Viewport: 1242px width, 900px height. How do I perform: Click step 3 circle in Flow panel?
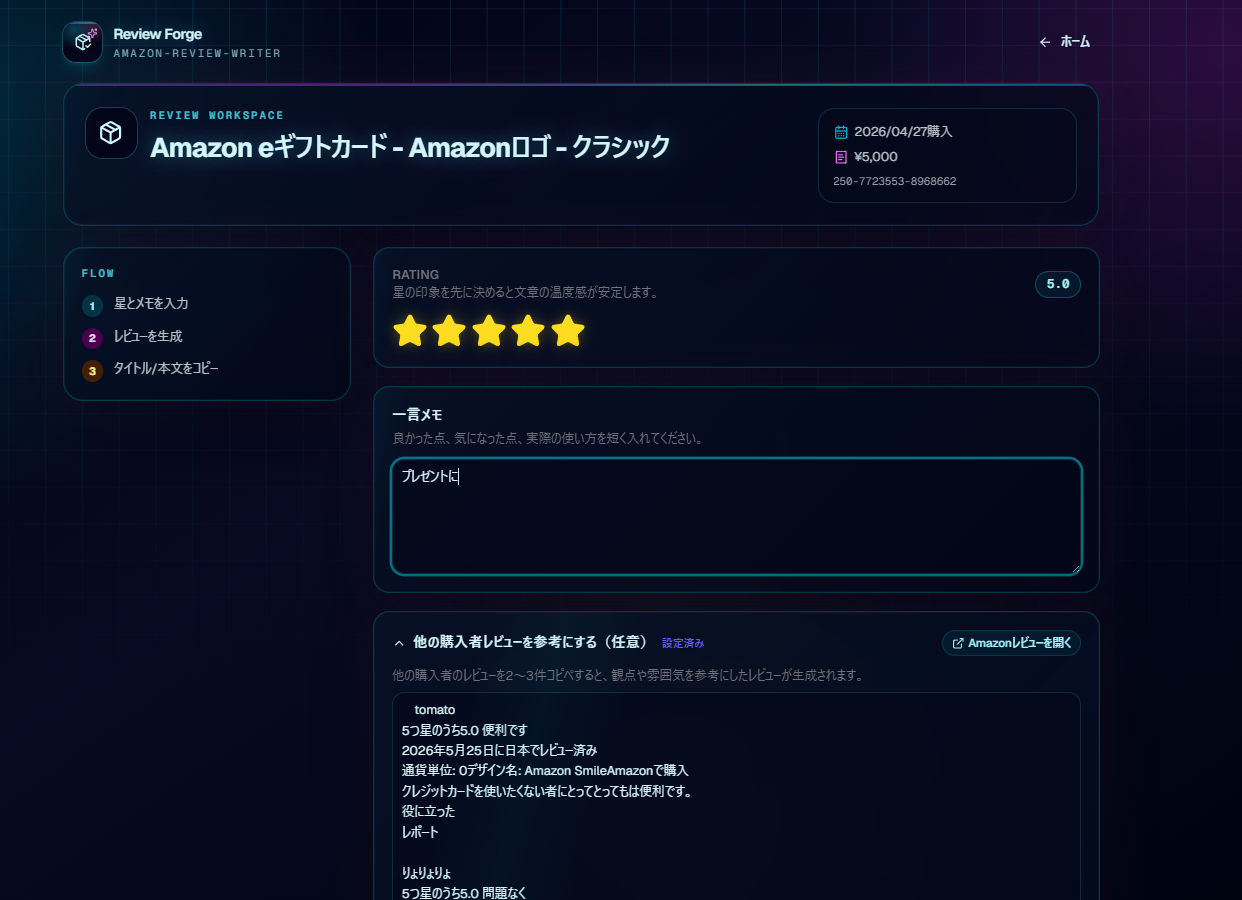[93, 371]
